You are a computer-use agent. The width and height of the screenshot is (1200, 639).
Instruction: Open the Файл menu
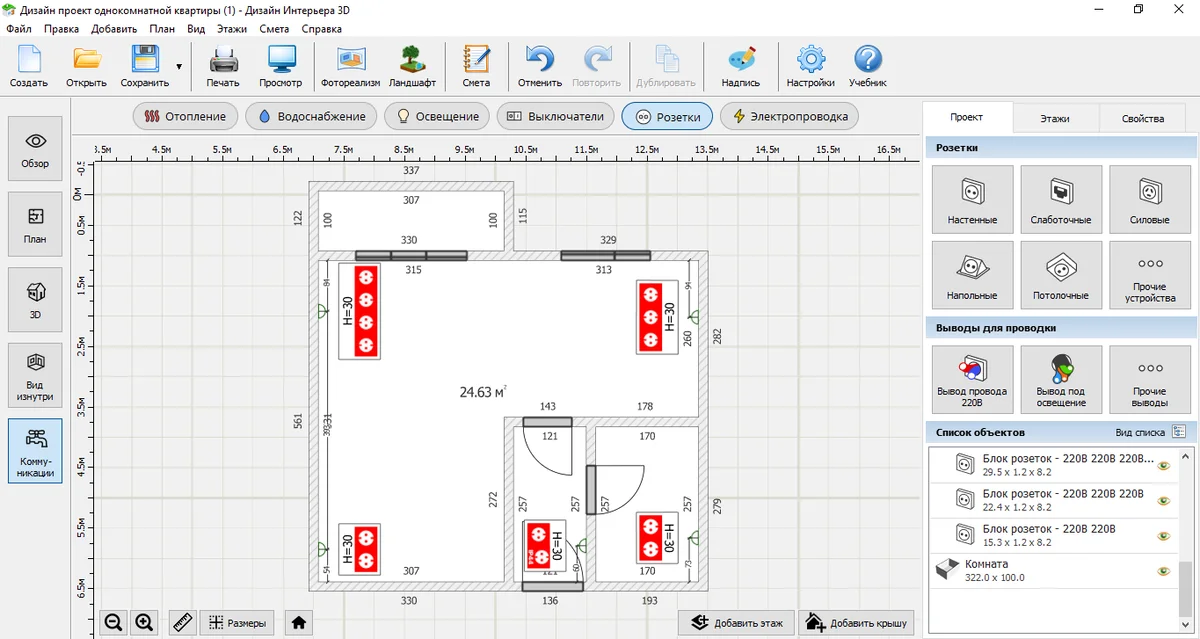click(x=18, y=29)
